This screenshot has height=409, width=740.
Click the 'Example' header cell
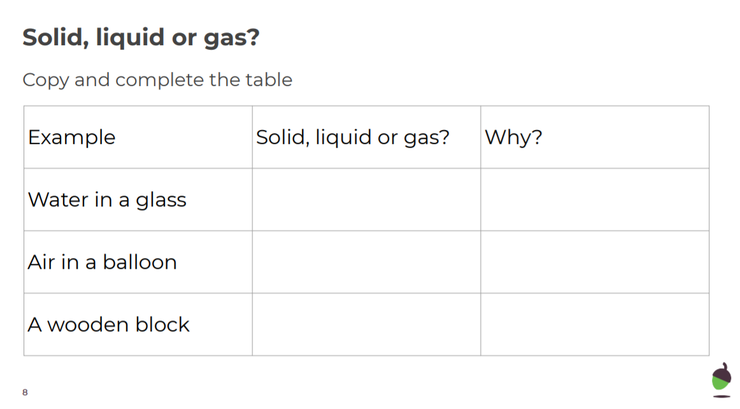click(72, 138)
